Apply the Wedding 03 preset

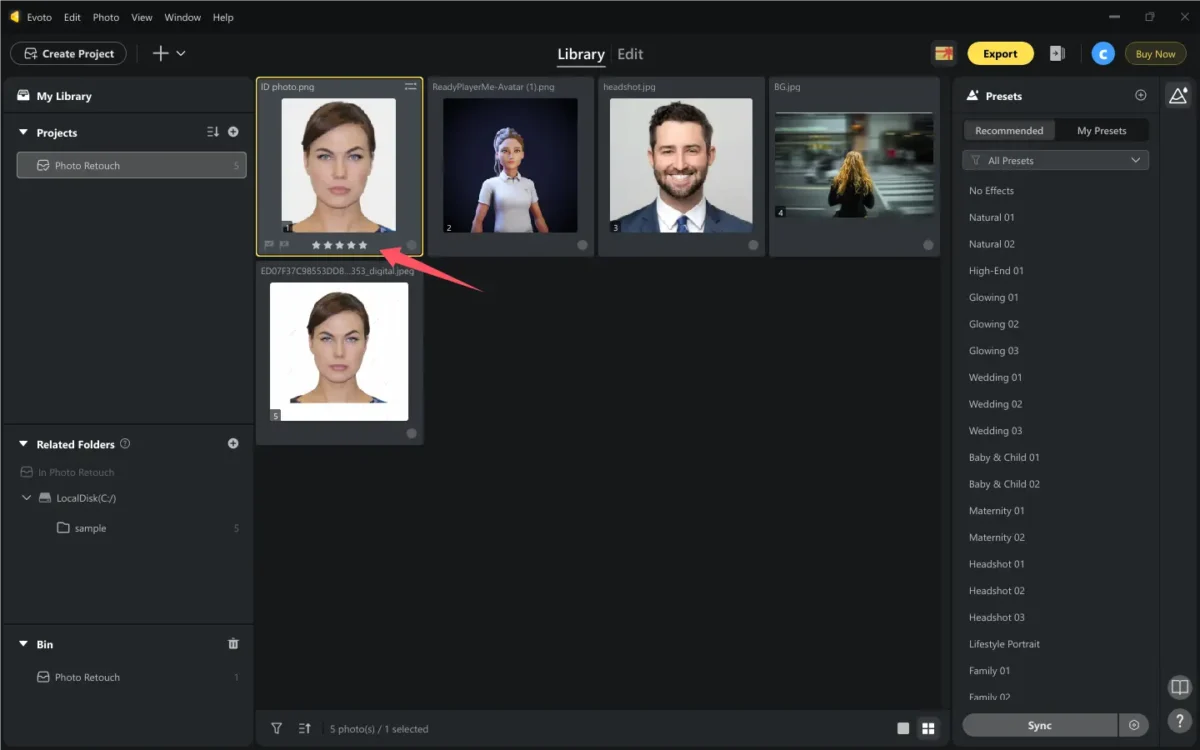(x=996, y=431)
